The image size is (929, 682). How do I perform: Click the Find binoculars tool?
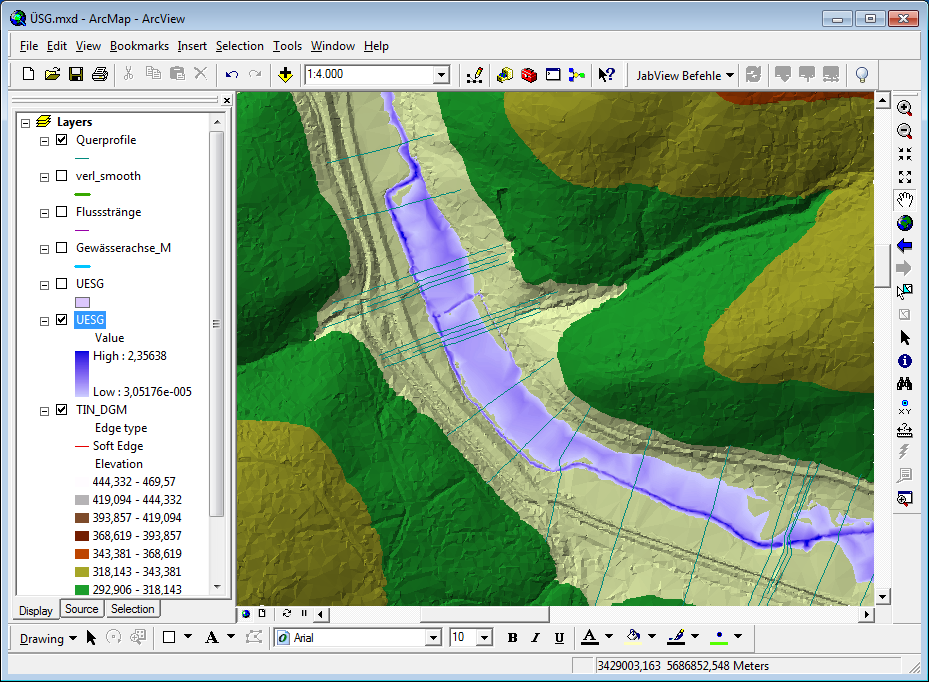coord(905,384)
